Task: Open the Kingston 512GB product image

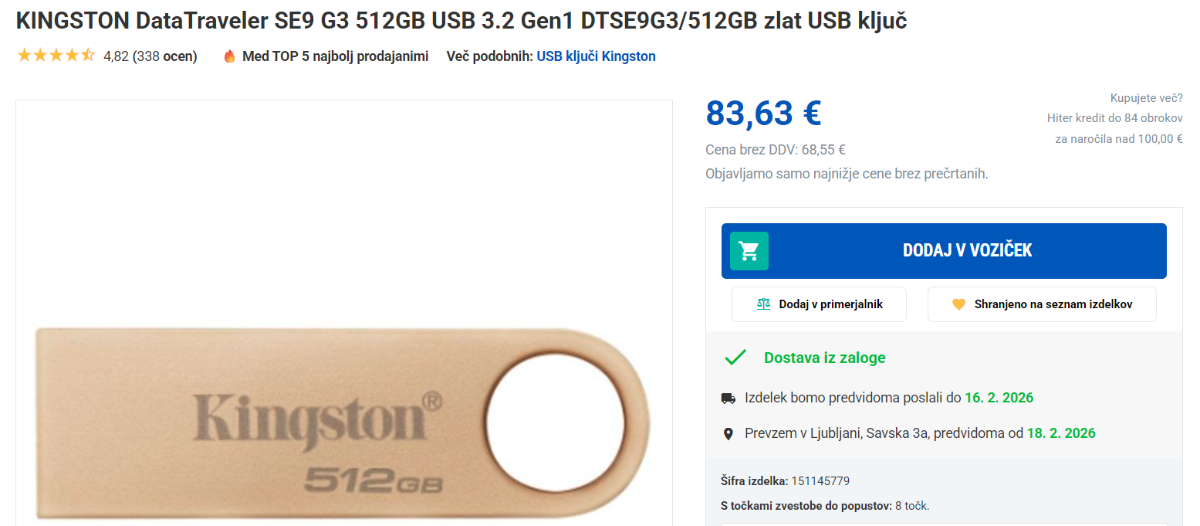Action: point(344,410)
